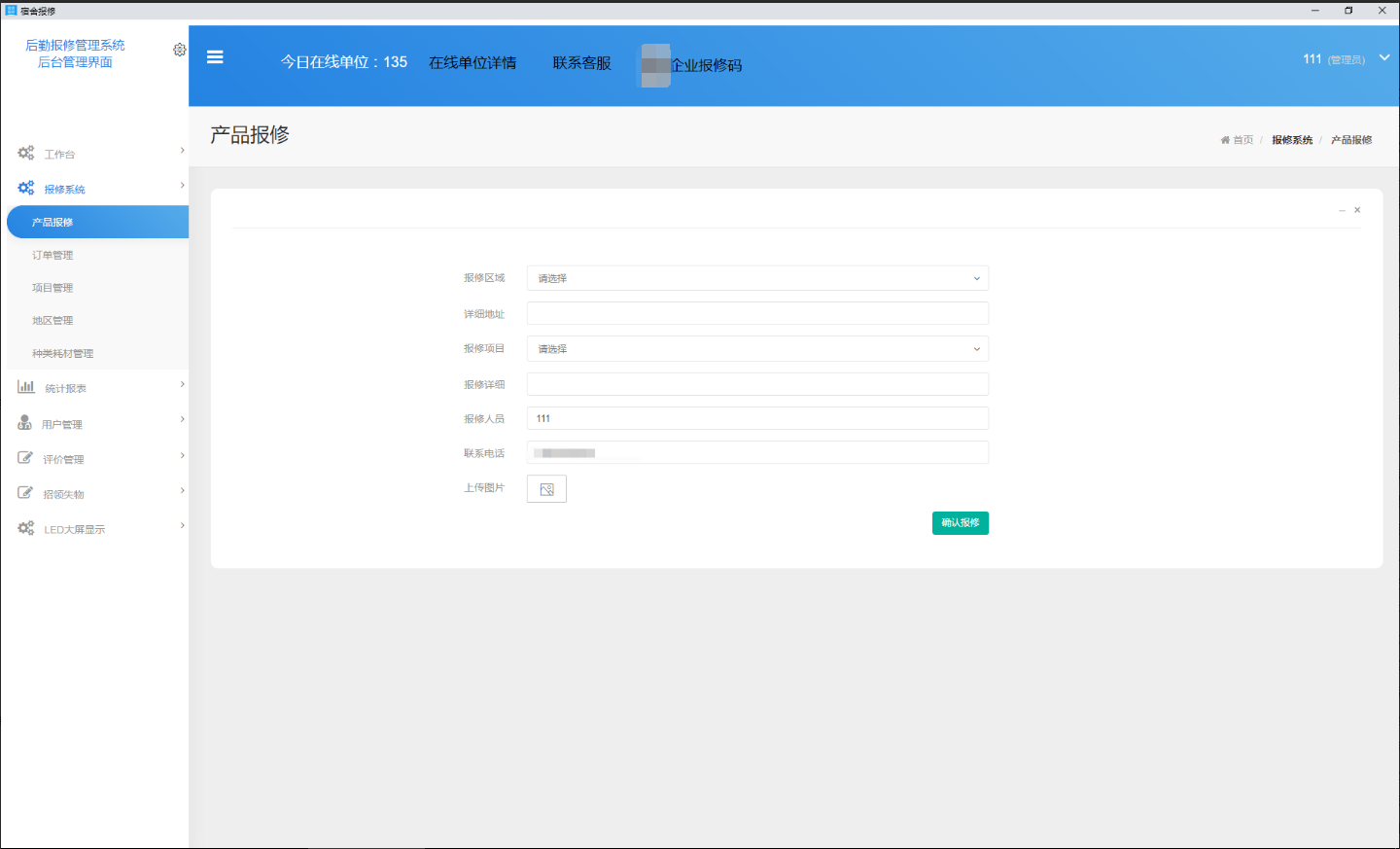This screenshot has width=1400, height=849.
Task: Open the 报修区域 dropdown
Action: point(757,278)
